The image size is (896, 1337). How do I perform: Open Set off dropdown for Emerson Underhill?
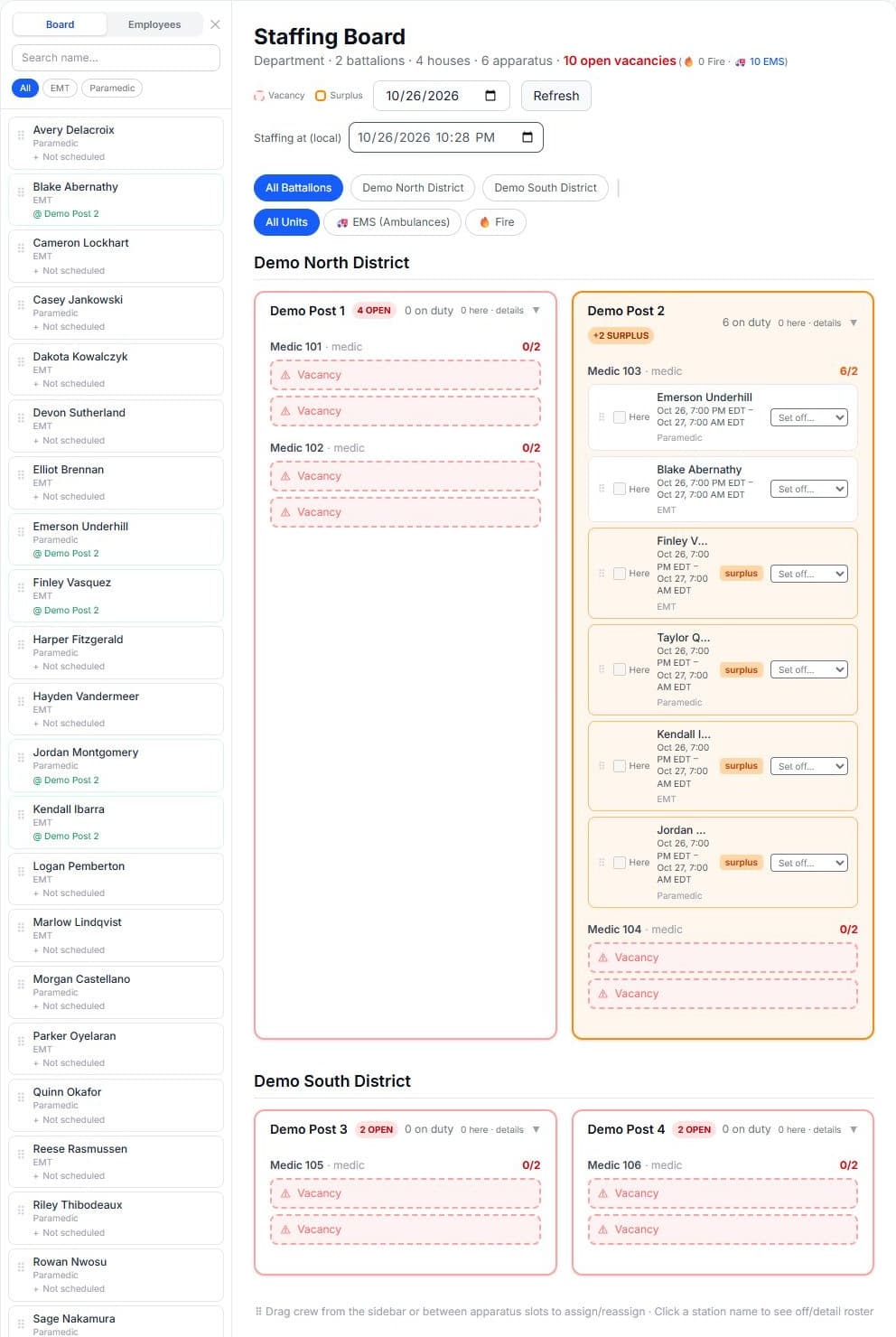[x=809, y=417]
